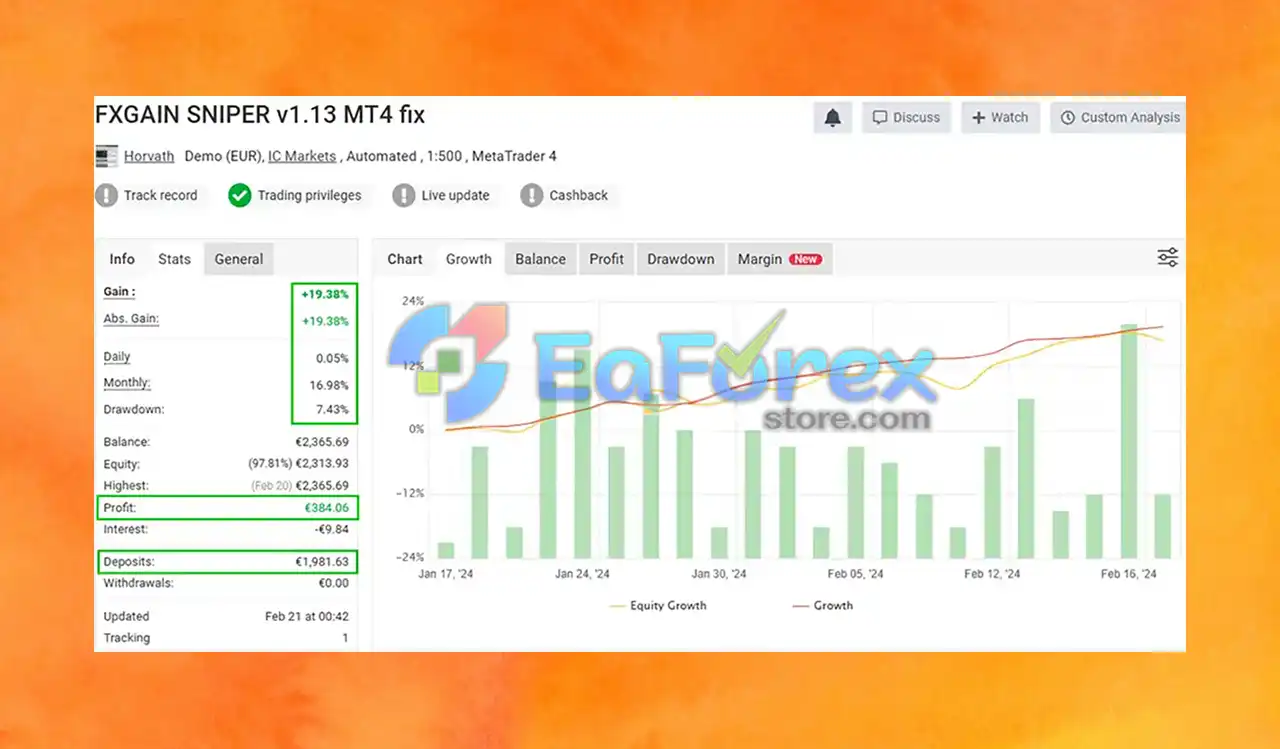
Task: Switch to the Stats tab
Action: (174, 259)
